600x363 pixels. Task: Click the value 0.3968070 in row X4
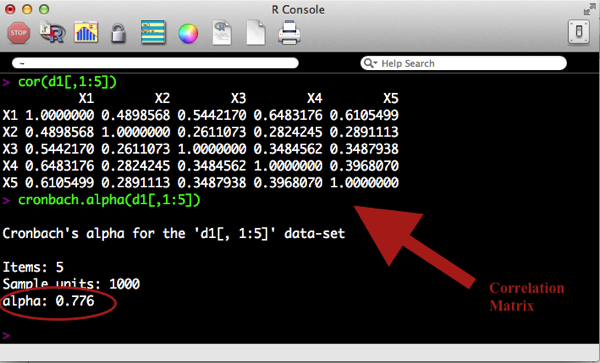click(364, 166)
